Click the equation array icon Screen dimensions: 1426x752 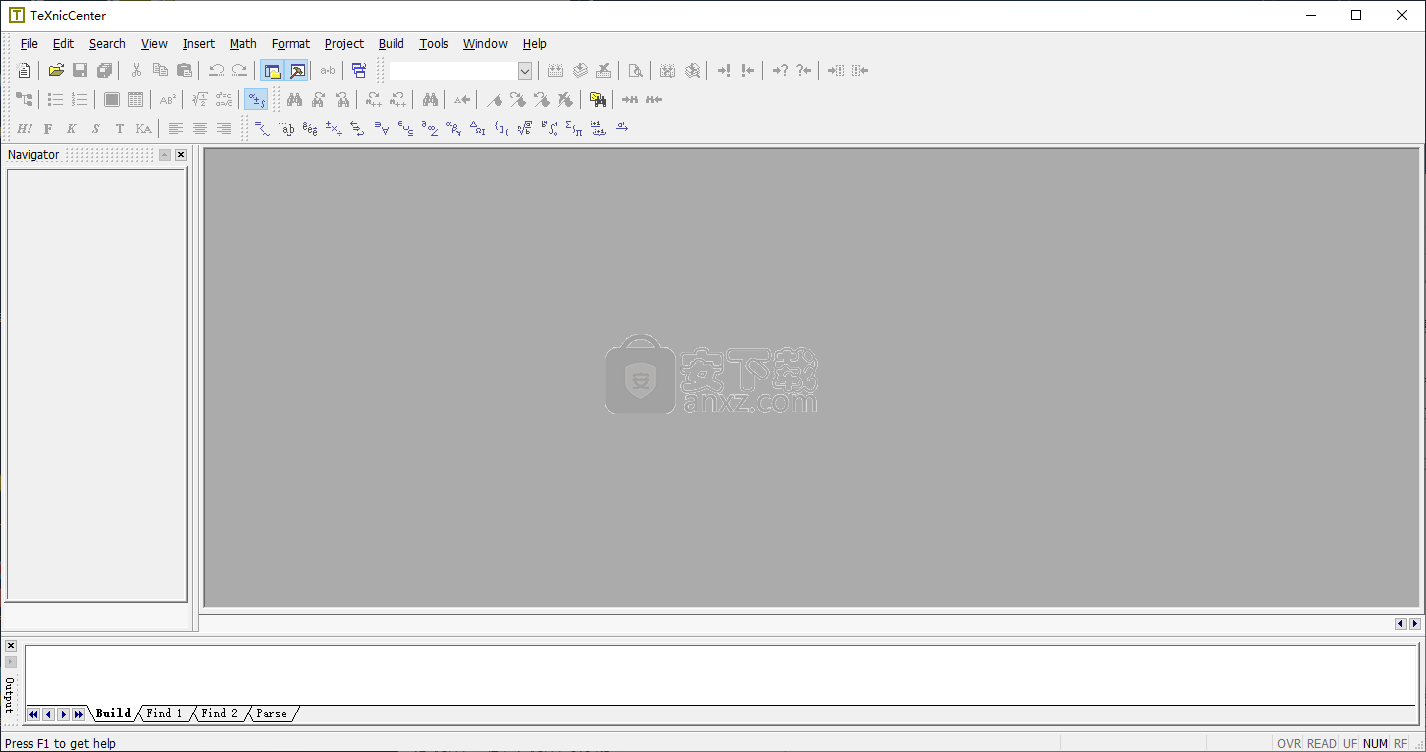click(x=224, y=100)
